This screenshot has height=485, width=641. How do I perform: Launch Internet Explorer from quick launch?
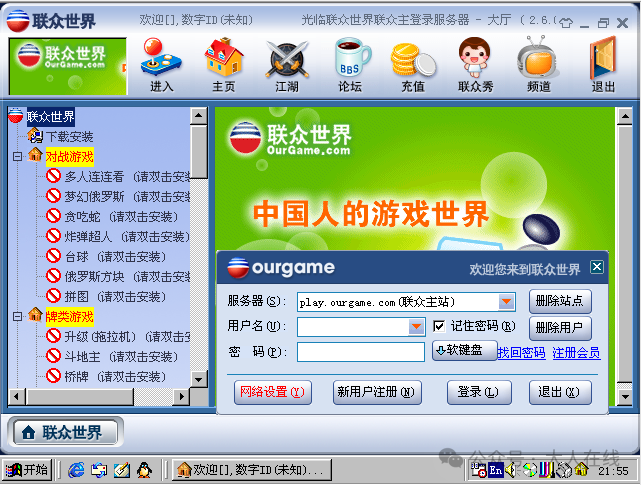[76, 470]
